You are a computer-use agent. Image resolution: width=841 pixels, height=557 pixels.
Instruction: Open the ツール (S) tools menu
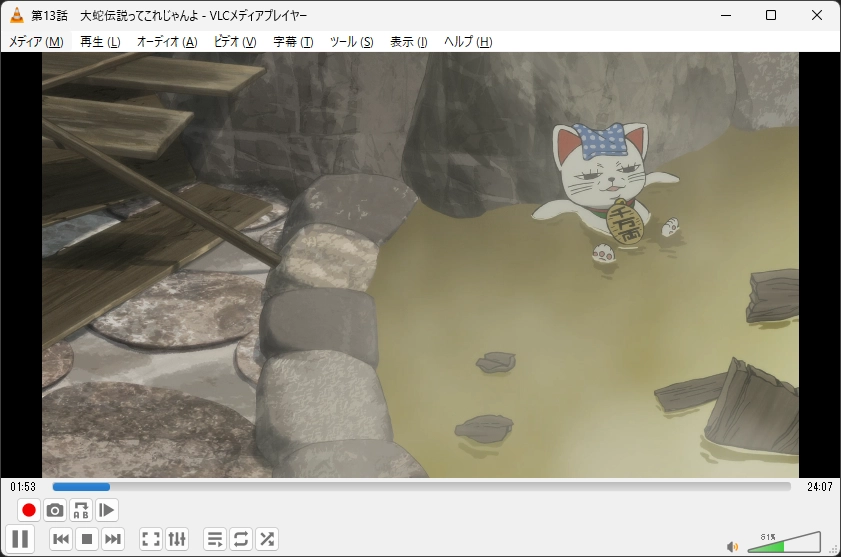pos(351,42)
